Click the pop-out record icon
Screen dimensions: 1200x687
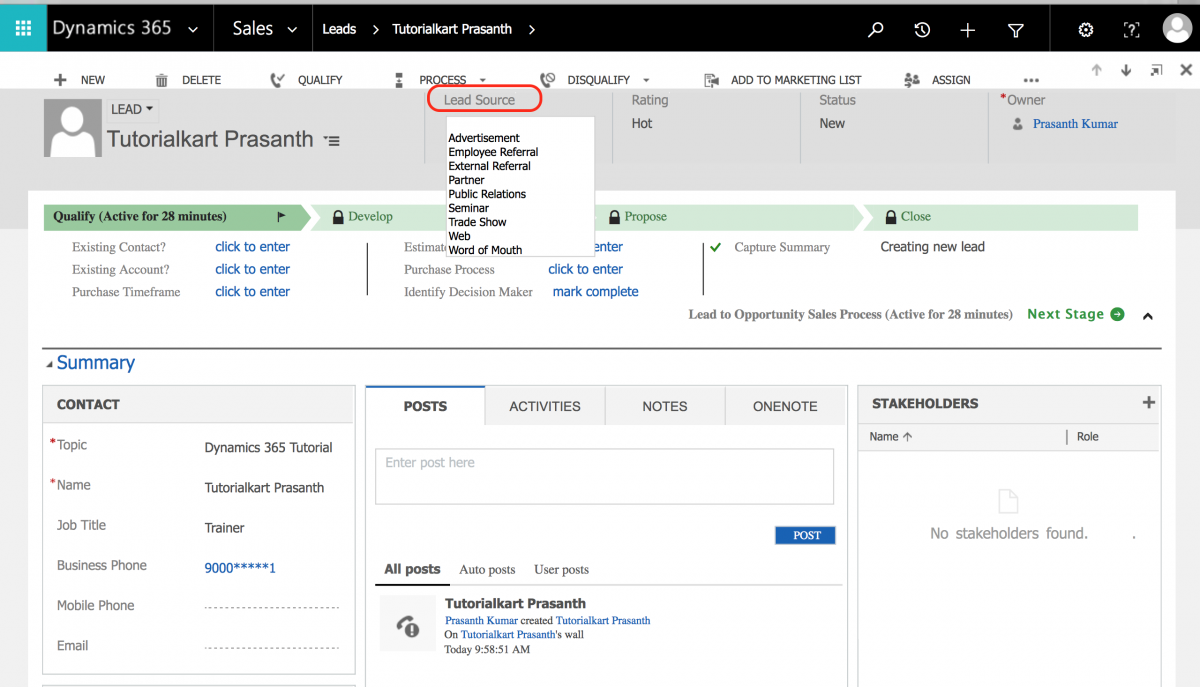point(1156,70)
